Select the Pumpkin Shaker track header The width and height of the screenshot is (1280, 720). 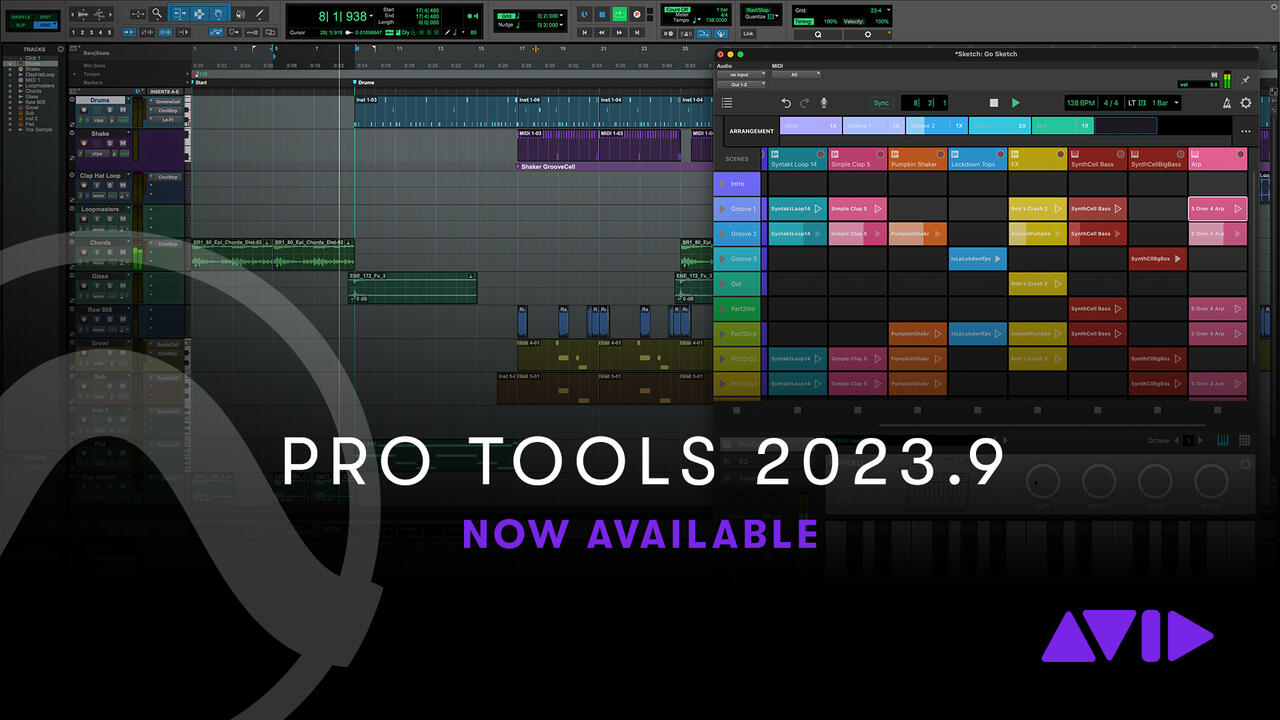tap(918, 159)
